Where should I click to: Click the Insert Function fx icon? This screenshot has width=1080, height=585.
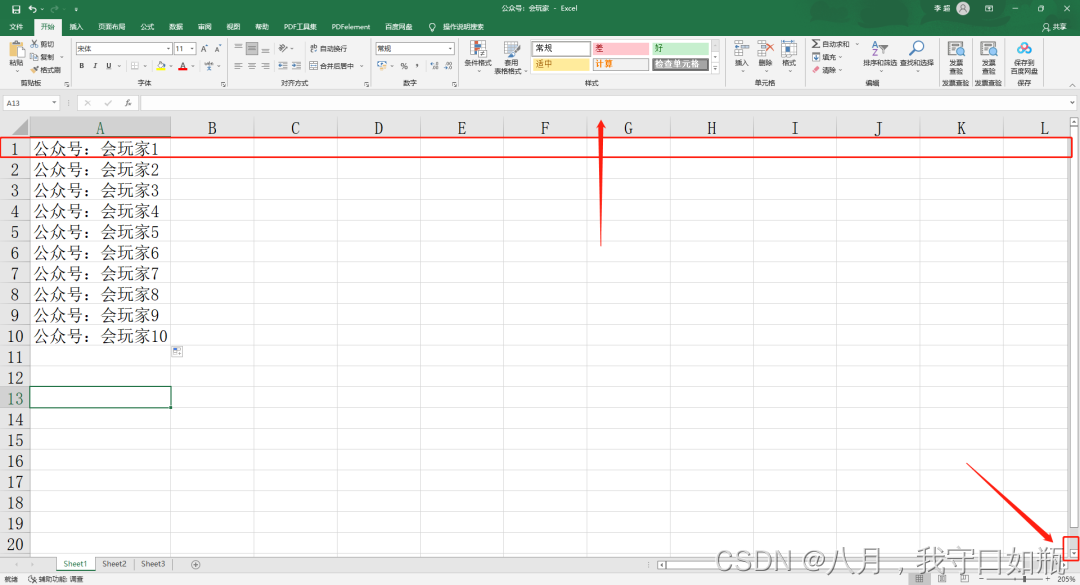pyautogui.click(x=128, y=103)
